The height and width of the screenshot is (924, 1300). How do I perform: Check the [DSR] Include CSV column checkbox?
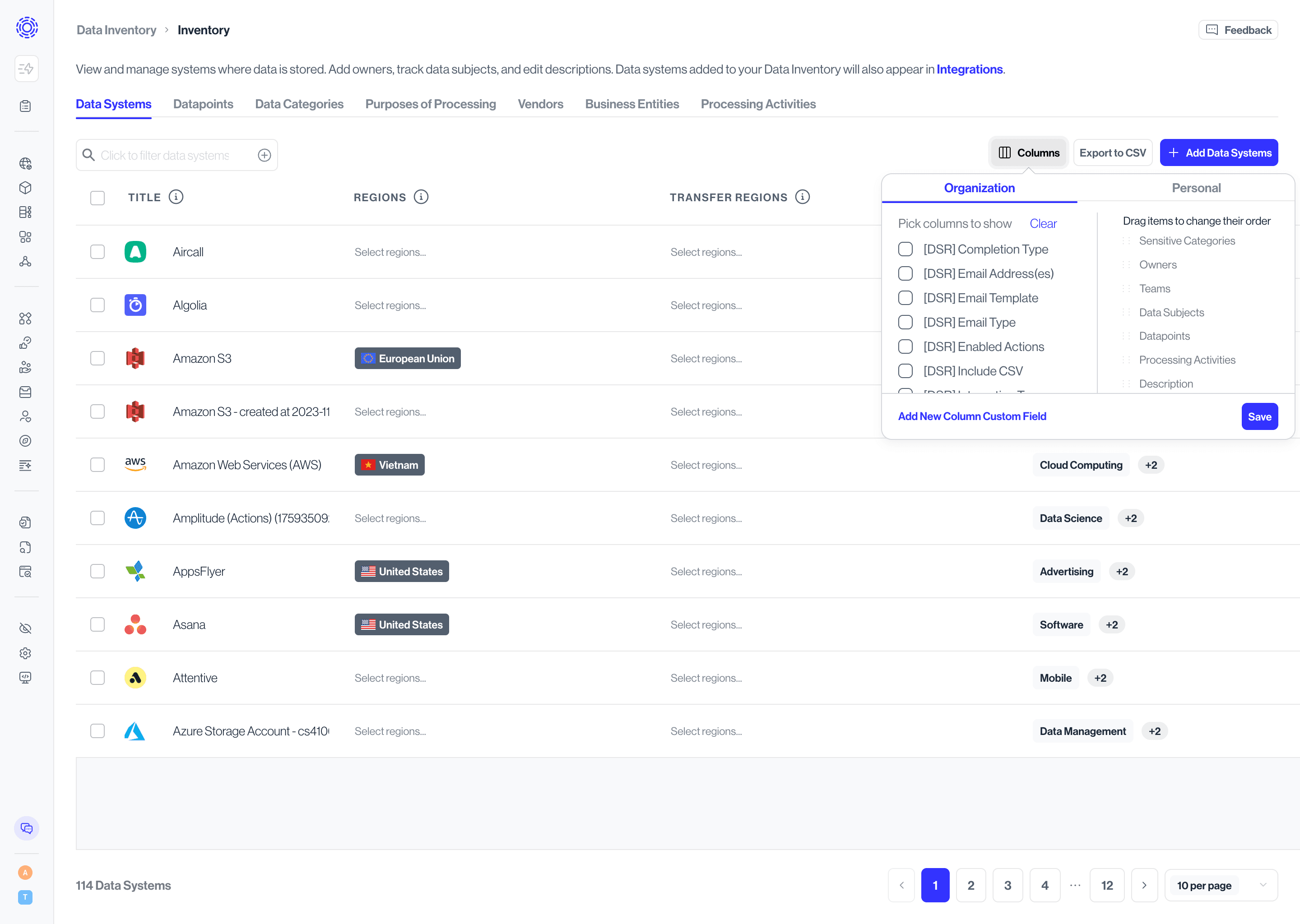pos(905,371)
